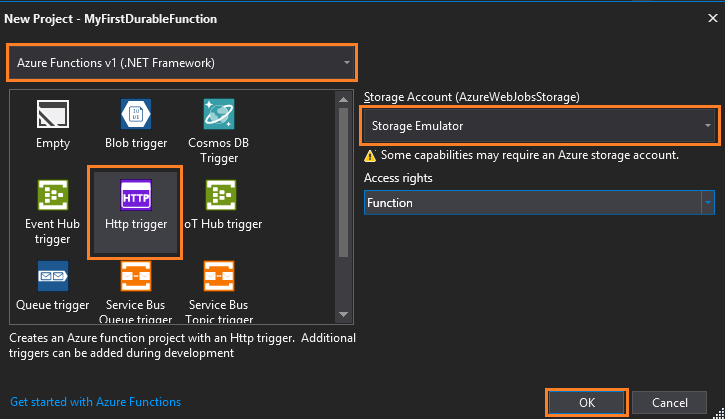Pick the Cosmos DB Trigger icon
This screenshot has height=419, width=725.
pos(219,114)
